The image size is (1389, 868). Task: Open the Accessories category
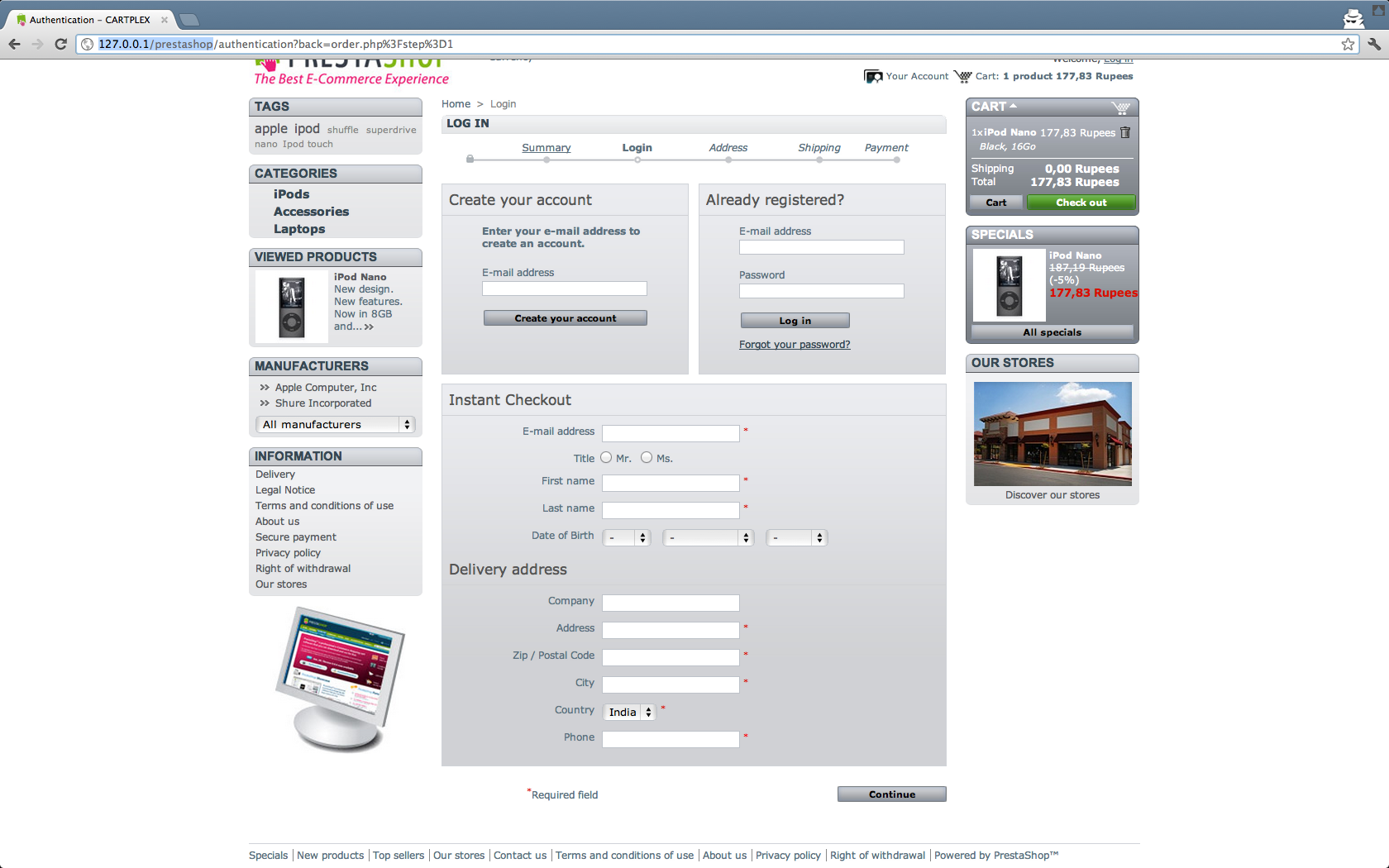pyautogui.click(x=312, y=212)
